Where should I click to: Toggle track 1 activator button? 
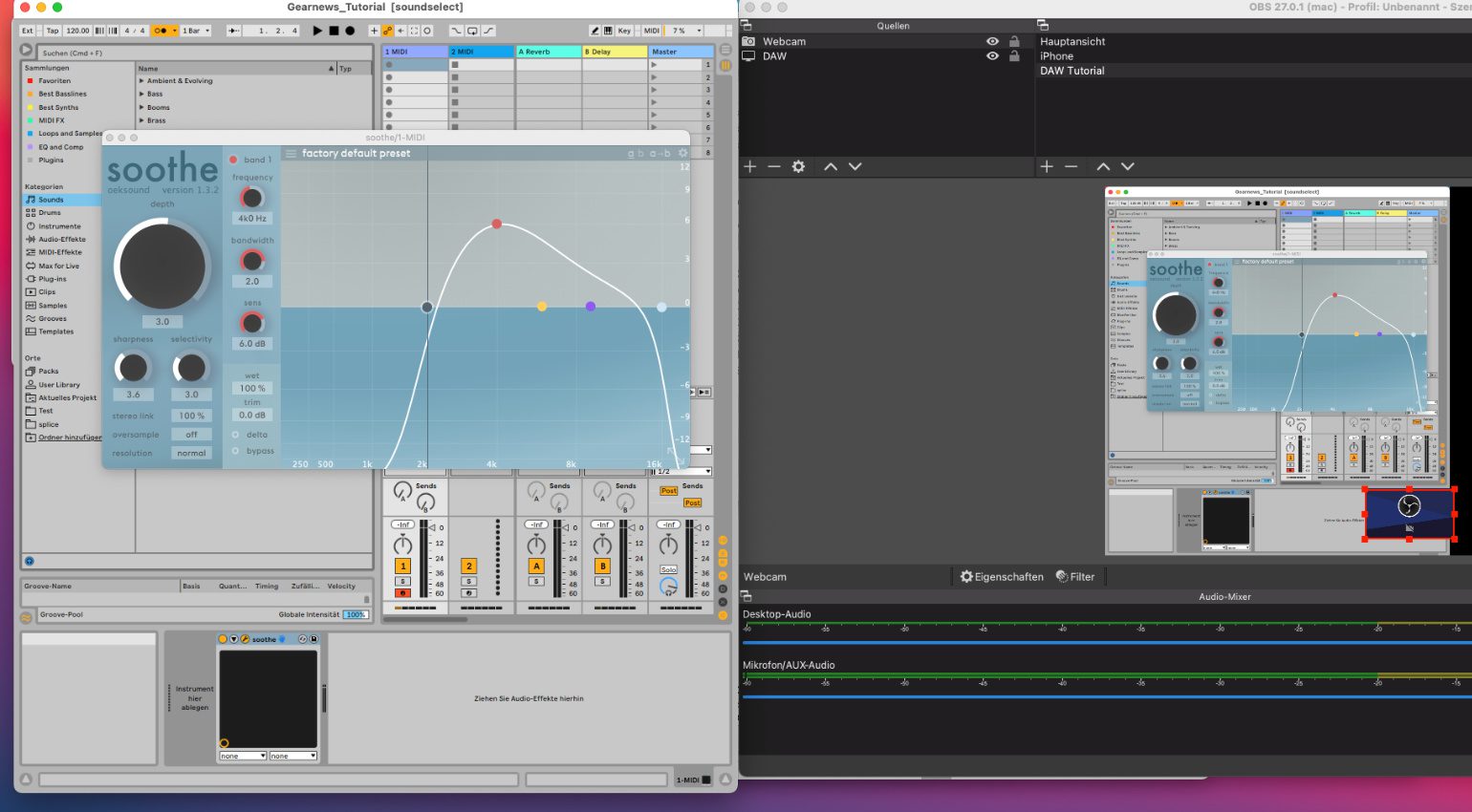click(x=402, y=566)
